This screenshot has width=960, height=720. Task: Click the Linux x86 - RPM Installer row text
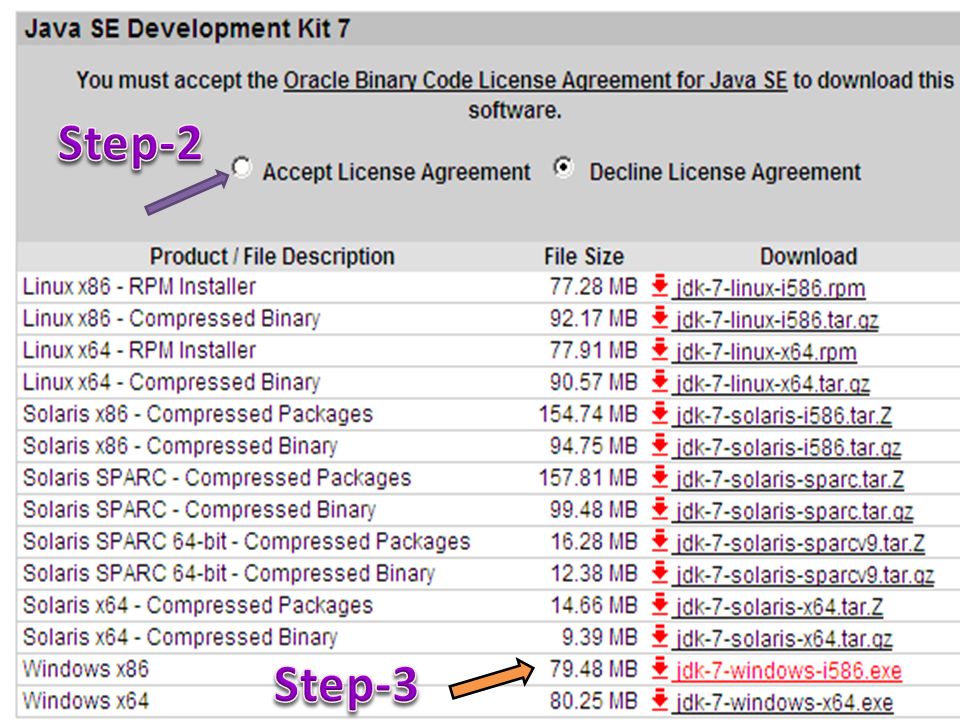tap(139, 286)
